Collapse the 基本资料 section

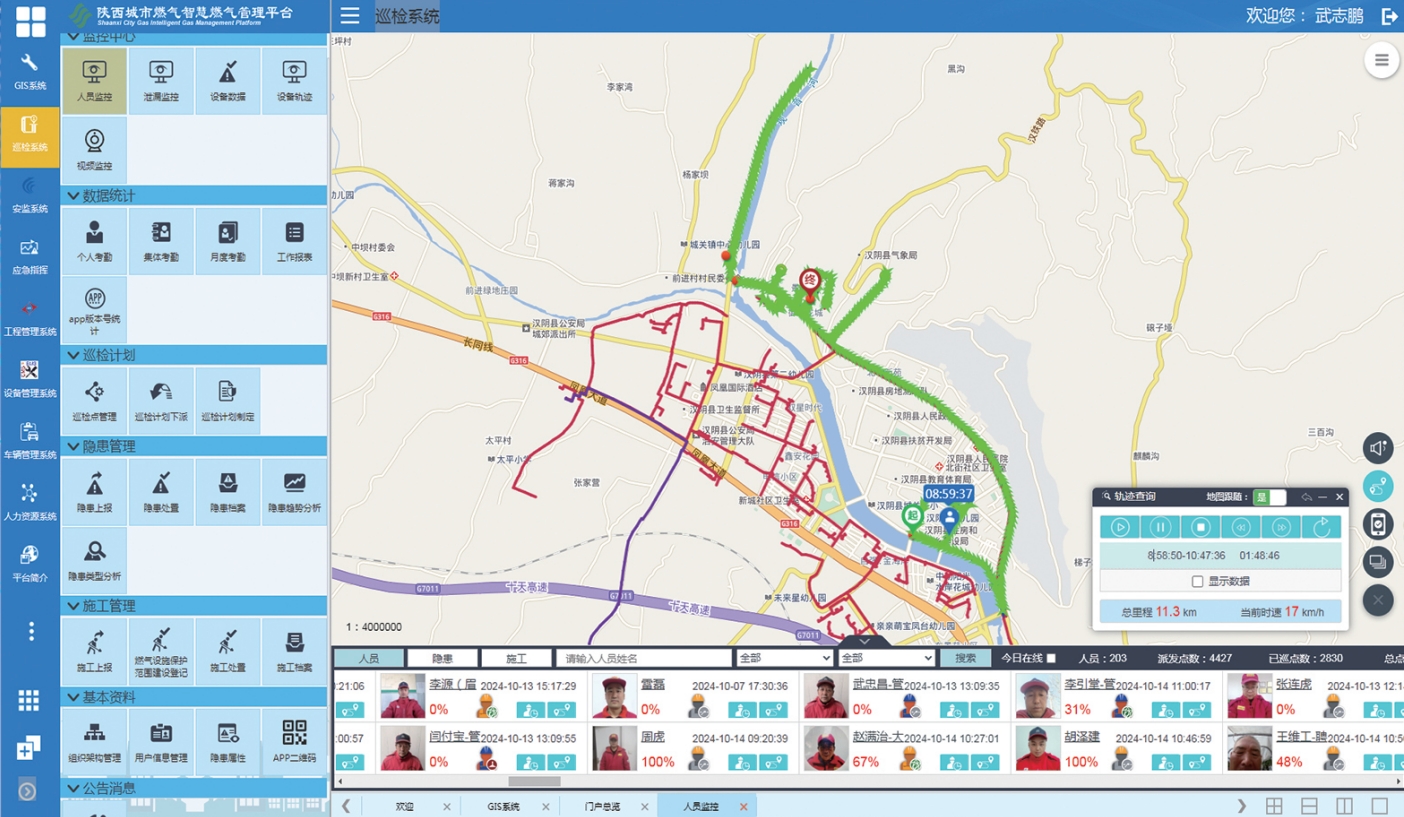(x=194, y=697)
